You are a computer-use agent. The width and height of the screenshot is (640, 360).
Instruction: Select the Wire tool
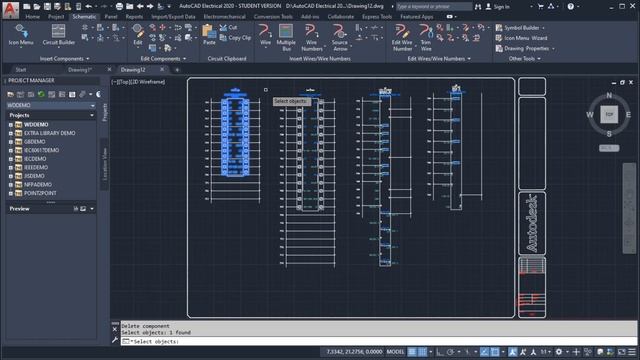click(265, 35)
